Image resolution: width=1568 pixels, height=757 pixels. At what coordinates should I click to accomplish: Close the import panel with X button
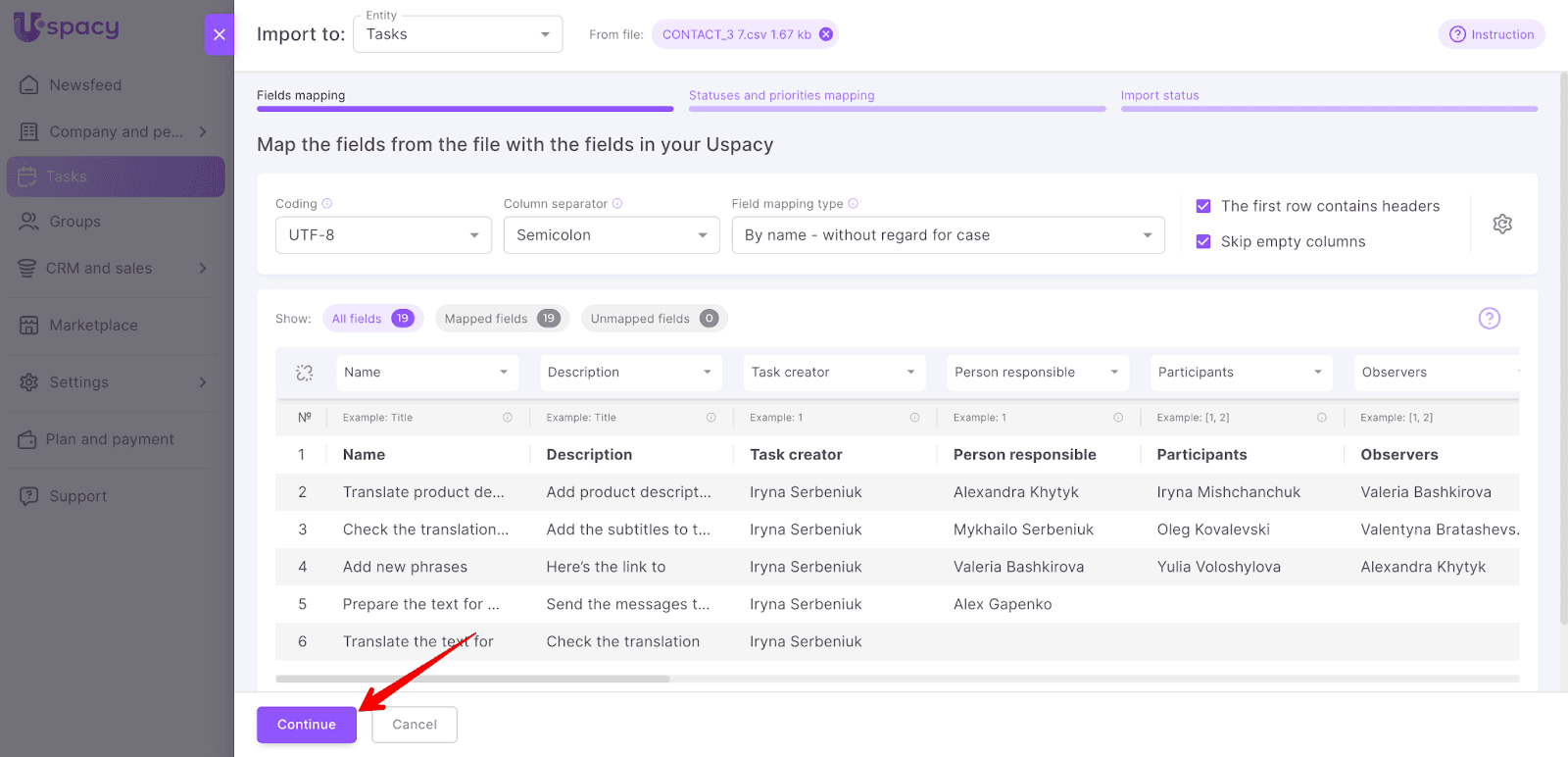coord(219,34)
